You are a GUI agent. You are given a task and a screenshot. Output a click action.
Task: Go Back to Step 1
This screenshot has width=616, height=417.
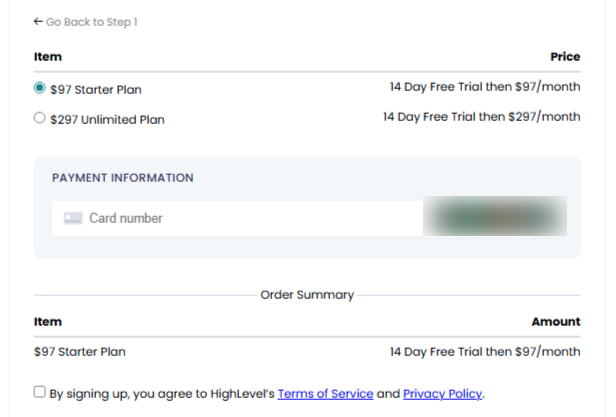(91, 22)
